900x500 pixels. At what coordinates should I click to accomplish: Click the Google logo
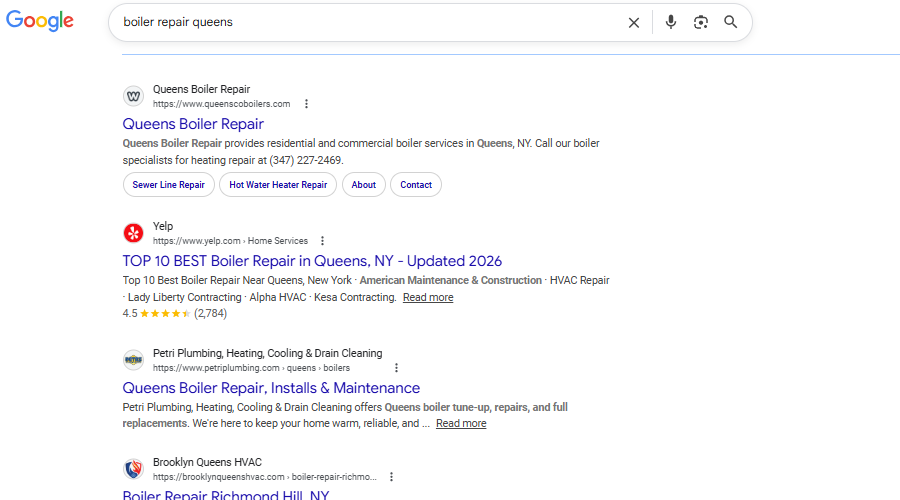click(40, 21)
